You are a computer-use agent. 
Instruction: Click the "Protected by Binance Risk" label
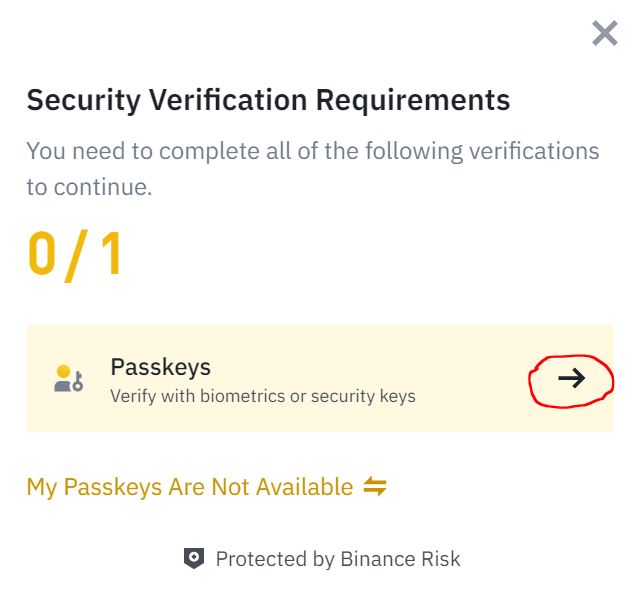click(x=338, y=559)
